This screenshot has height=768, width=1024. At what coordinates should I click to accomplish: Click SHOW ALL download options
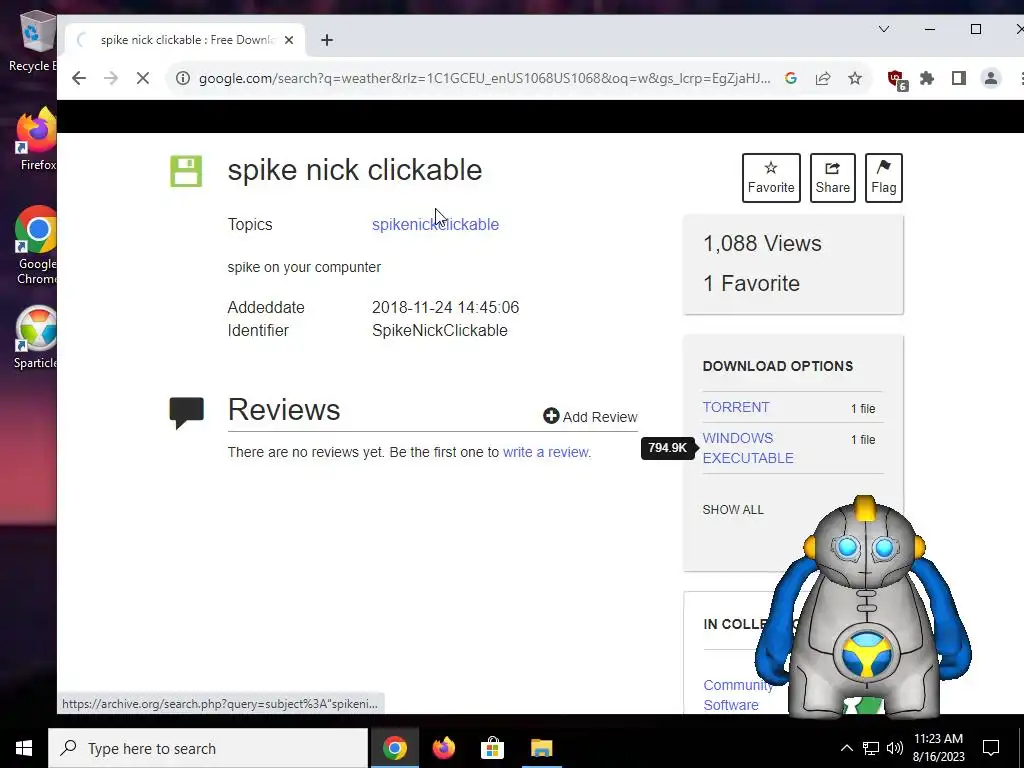pyautogui.click(x=733, y=509)
